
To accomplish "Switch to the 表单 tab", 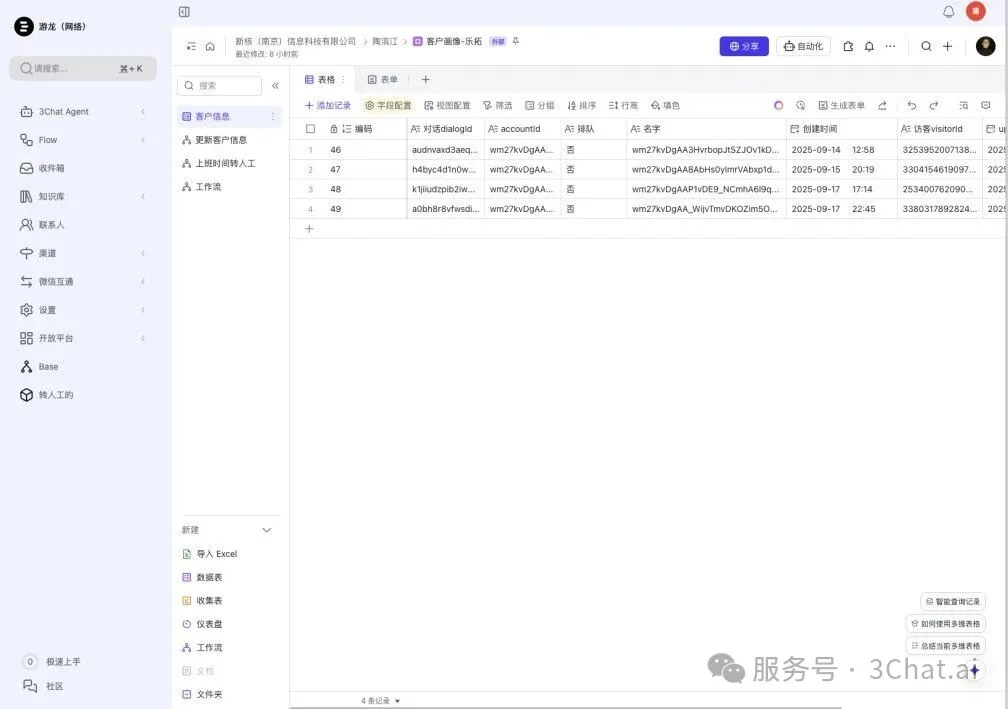I will coord(385,78).
